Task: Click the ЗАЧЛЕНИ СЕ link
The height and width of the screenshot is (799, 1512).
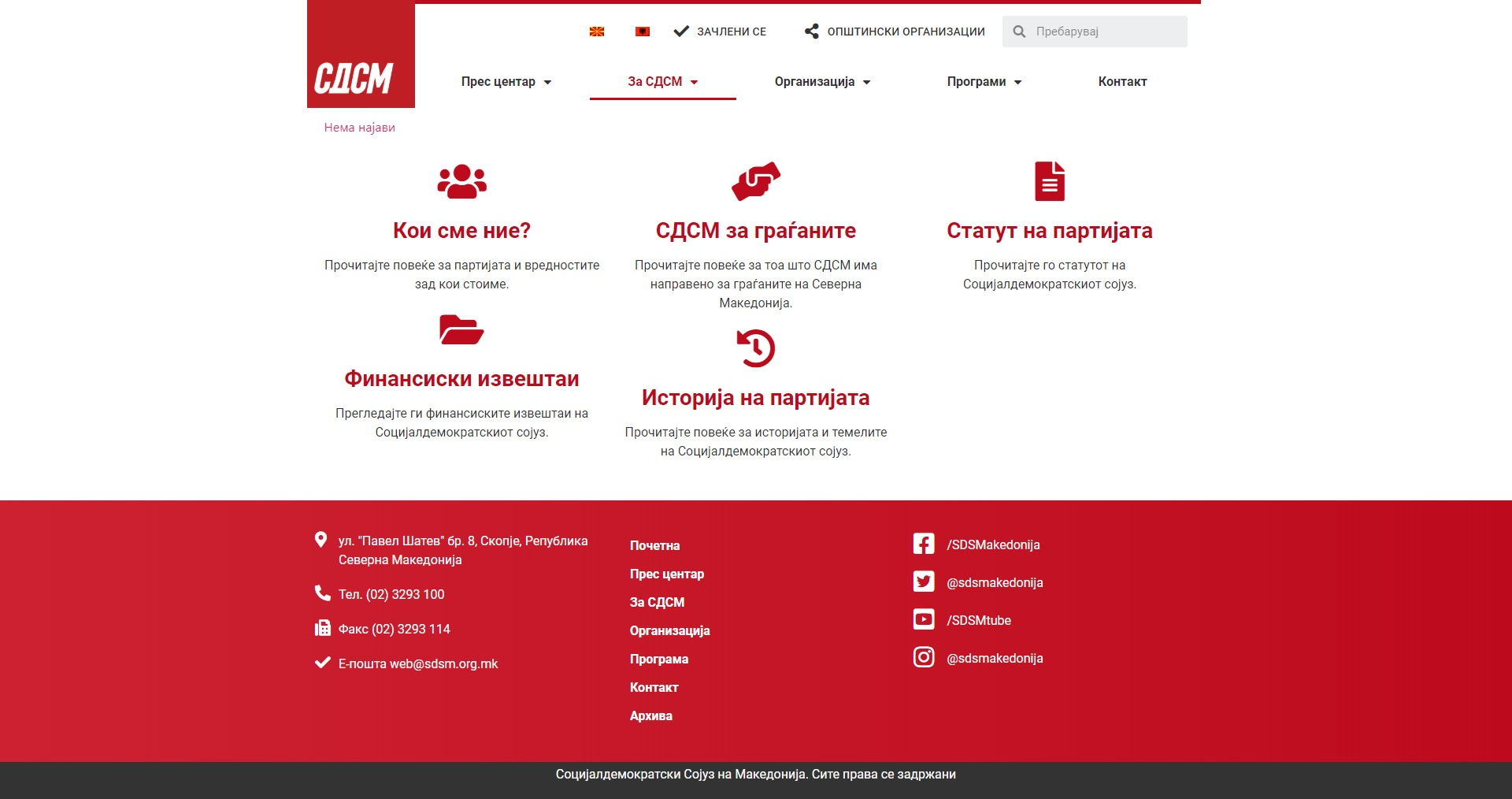Action: pos(721,32)
